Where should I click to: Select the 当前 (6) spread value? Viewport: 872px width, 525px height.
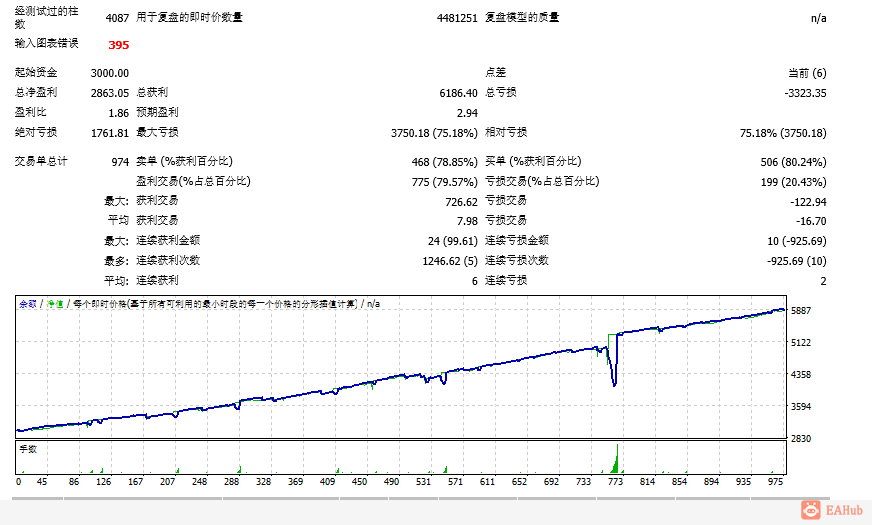click(807, 73)
